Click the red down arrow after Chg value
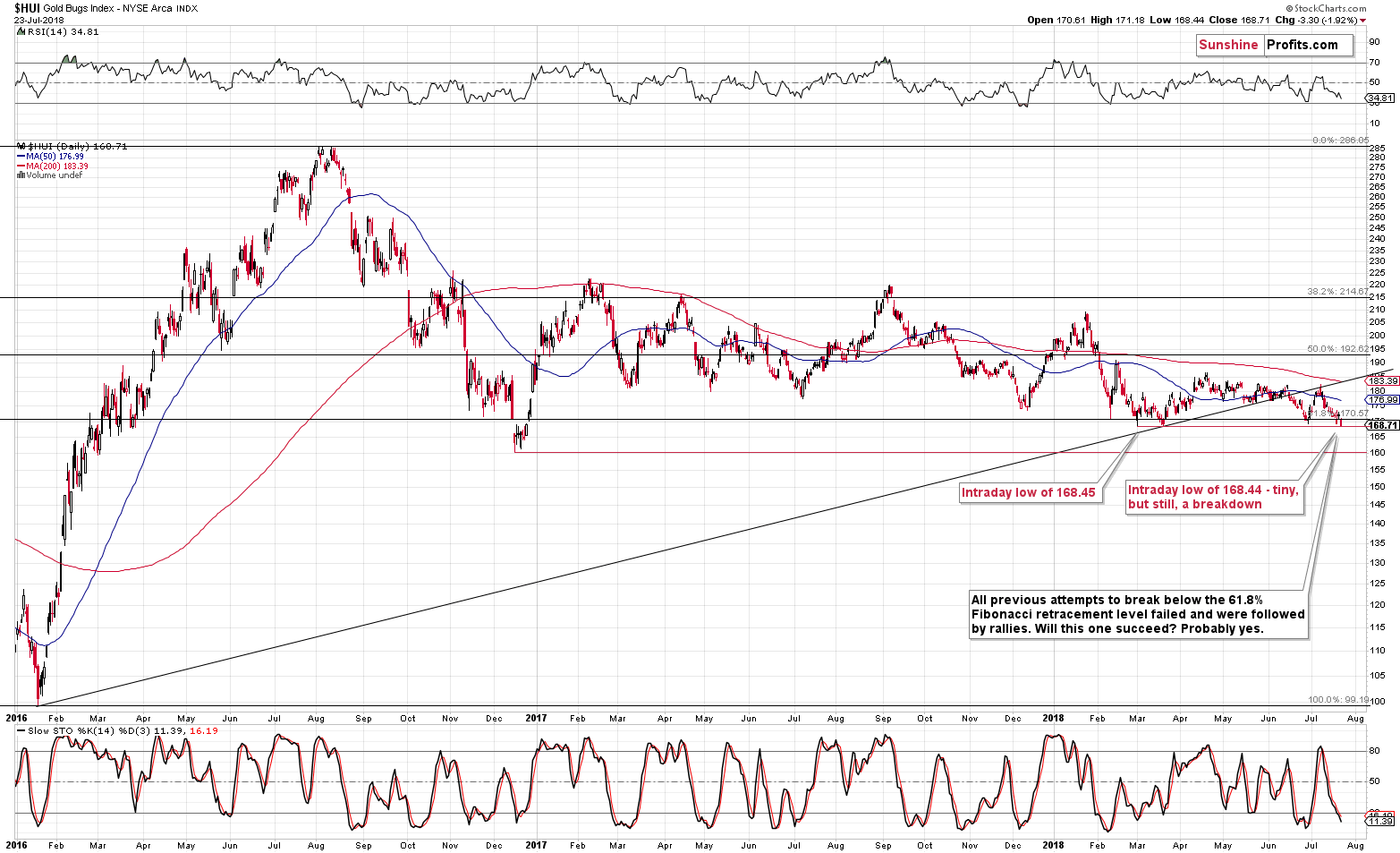 click(x=1363, y=21)
